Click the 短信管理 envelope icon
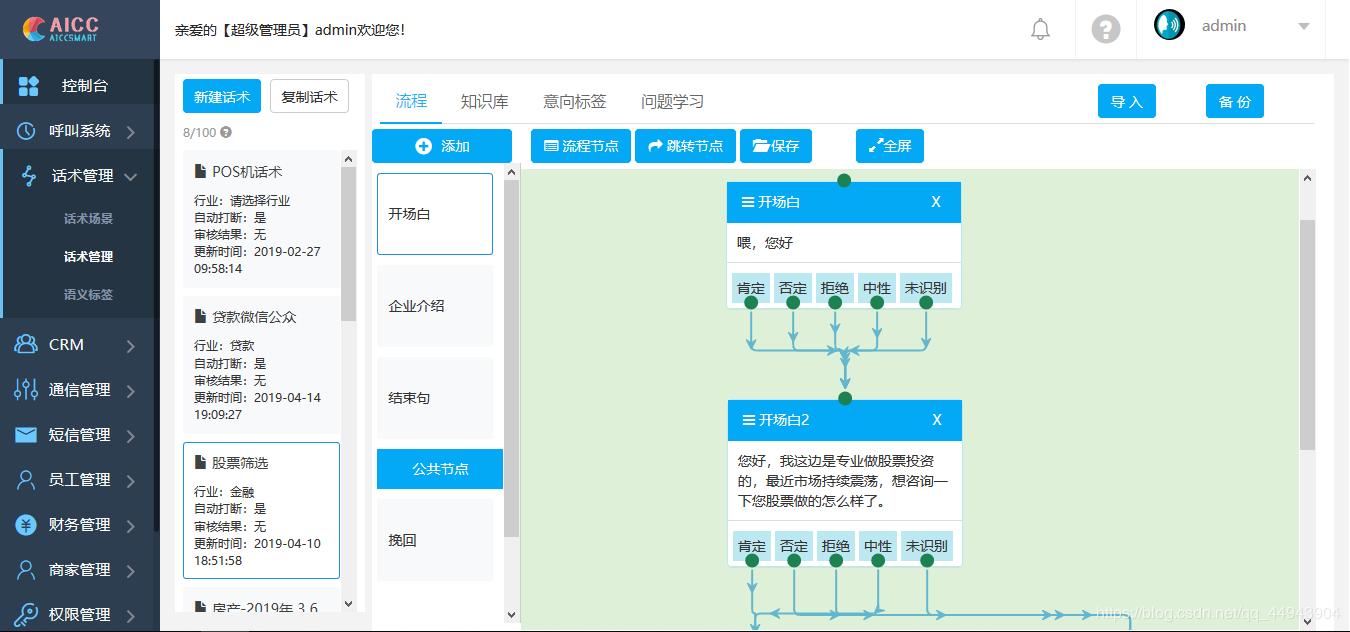Image resolution: width=1350 pixels, height=632 pixels. pos(25,435)
